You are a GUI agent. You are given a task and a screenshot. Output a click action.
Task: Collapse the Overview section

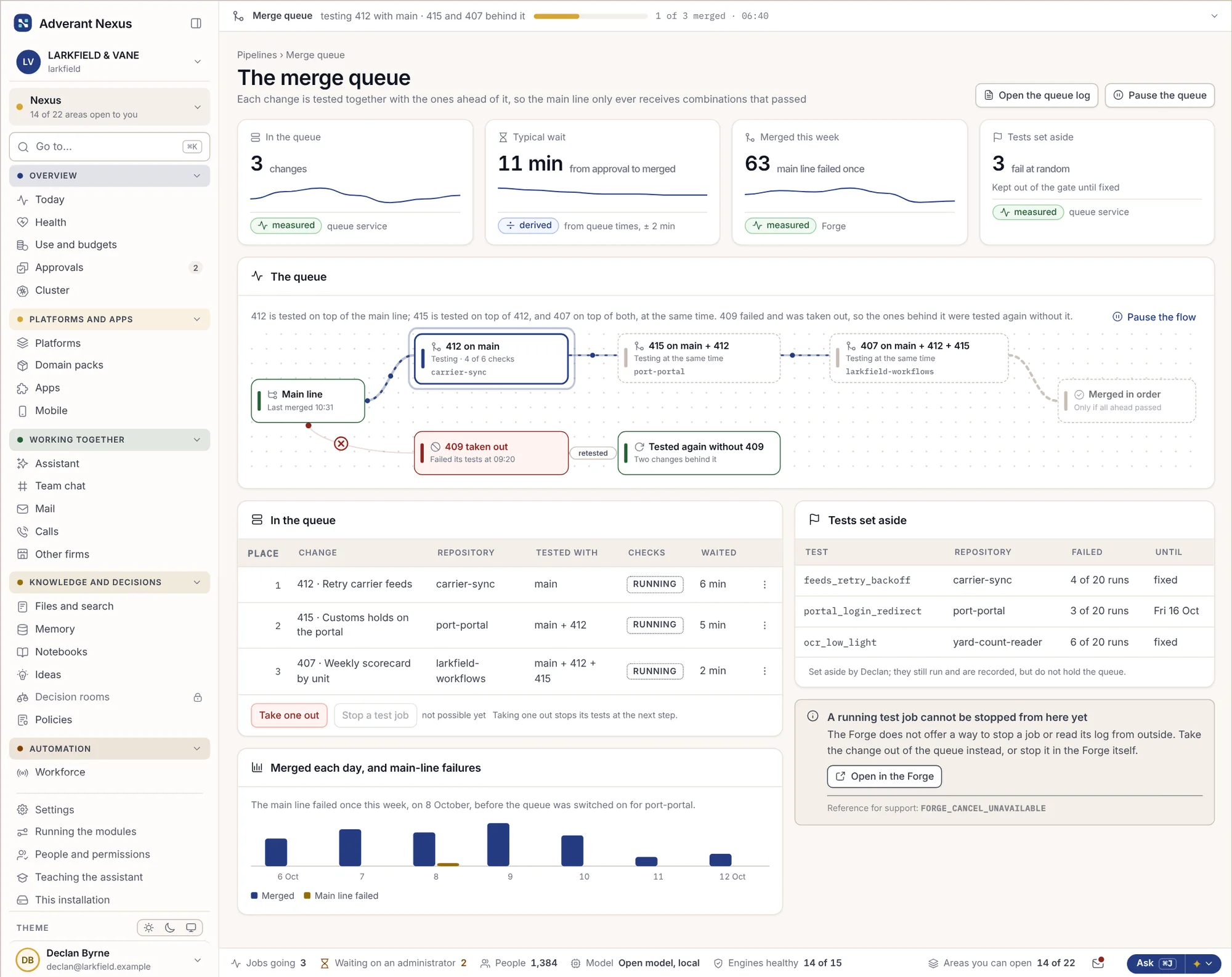[x=110, y=176]
